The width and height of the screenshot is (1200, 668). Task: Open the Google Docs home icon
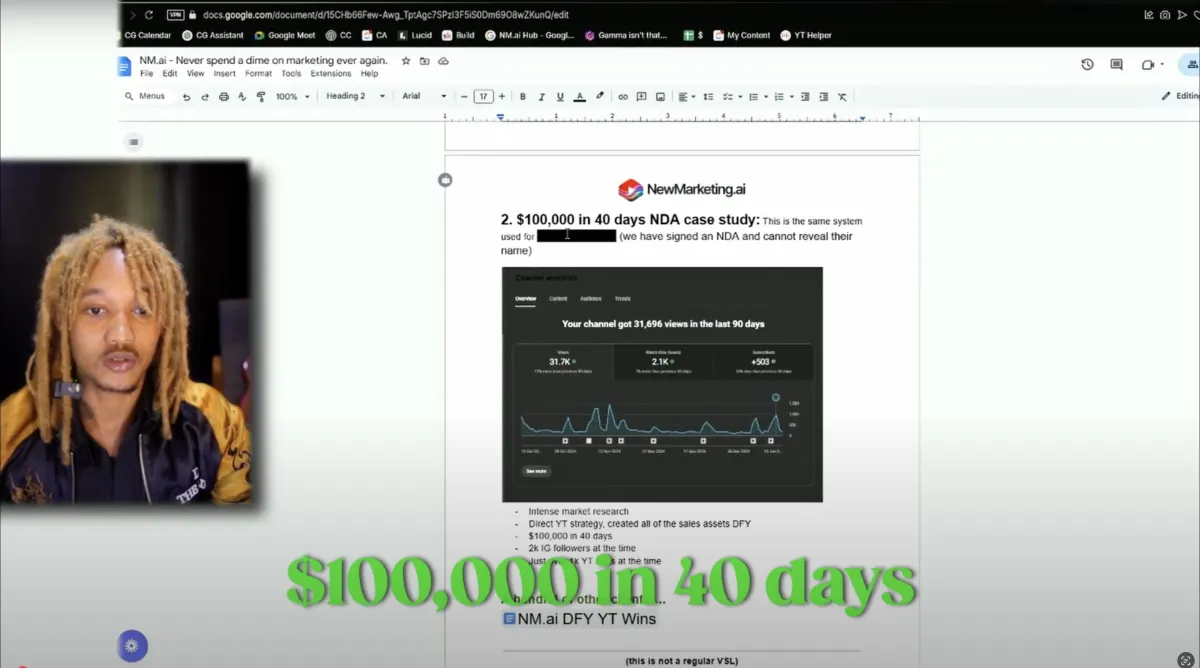click(x=125, y=67)
